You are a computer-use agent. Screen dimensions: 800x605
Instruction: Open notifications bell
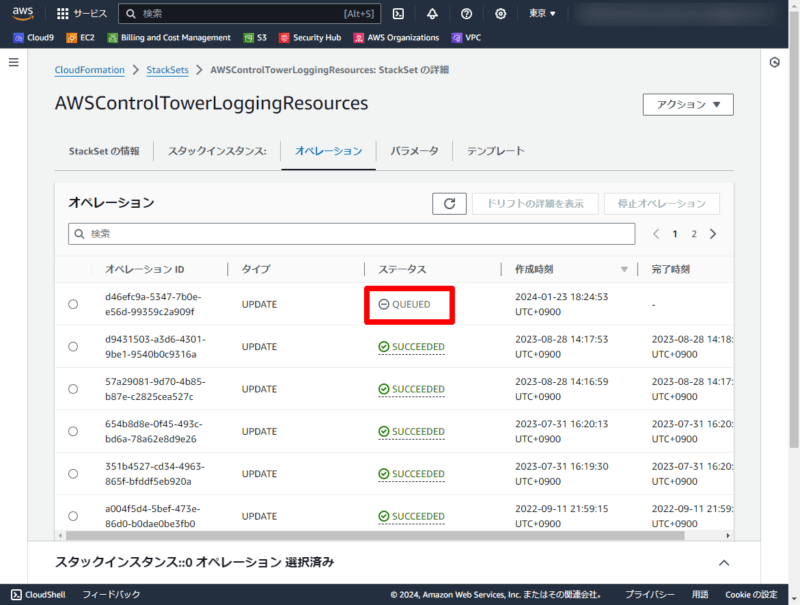pyautogui.click(x=432, y=14)
